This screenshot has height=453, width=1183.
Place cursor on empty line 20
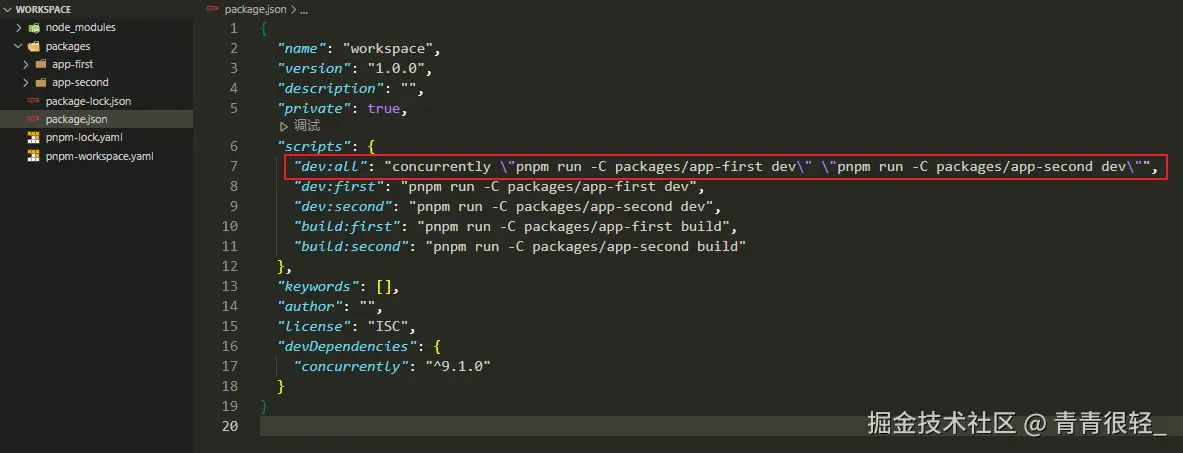(x=721, y=427)
